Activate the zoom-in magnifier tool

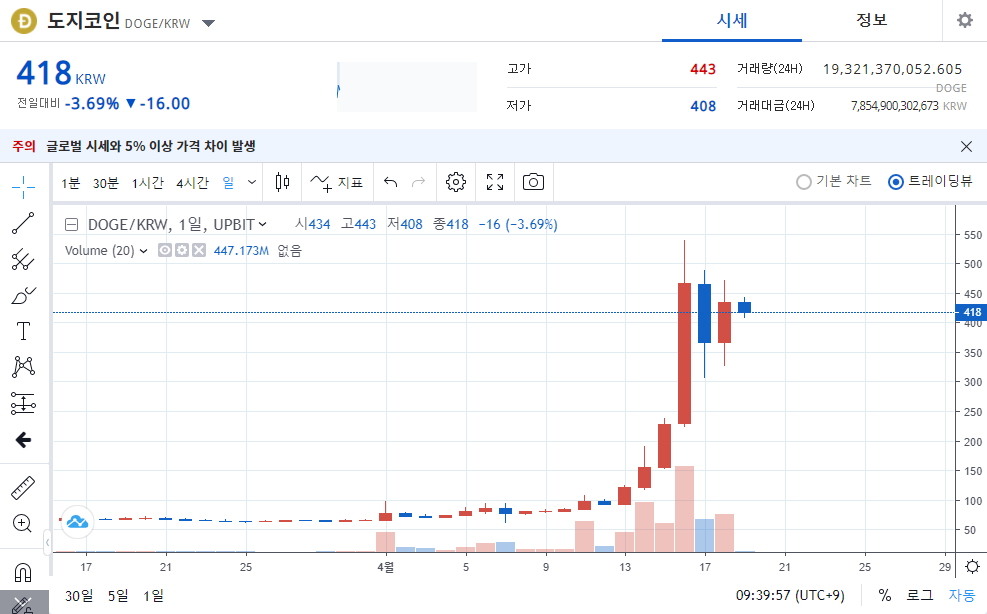22,523
